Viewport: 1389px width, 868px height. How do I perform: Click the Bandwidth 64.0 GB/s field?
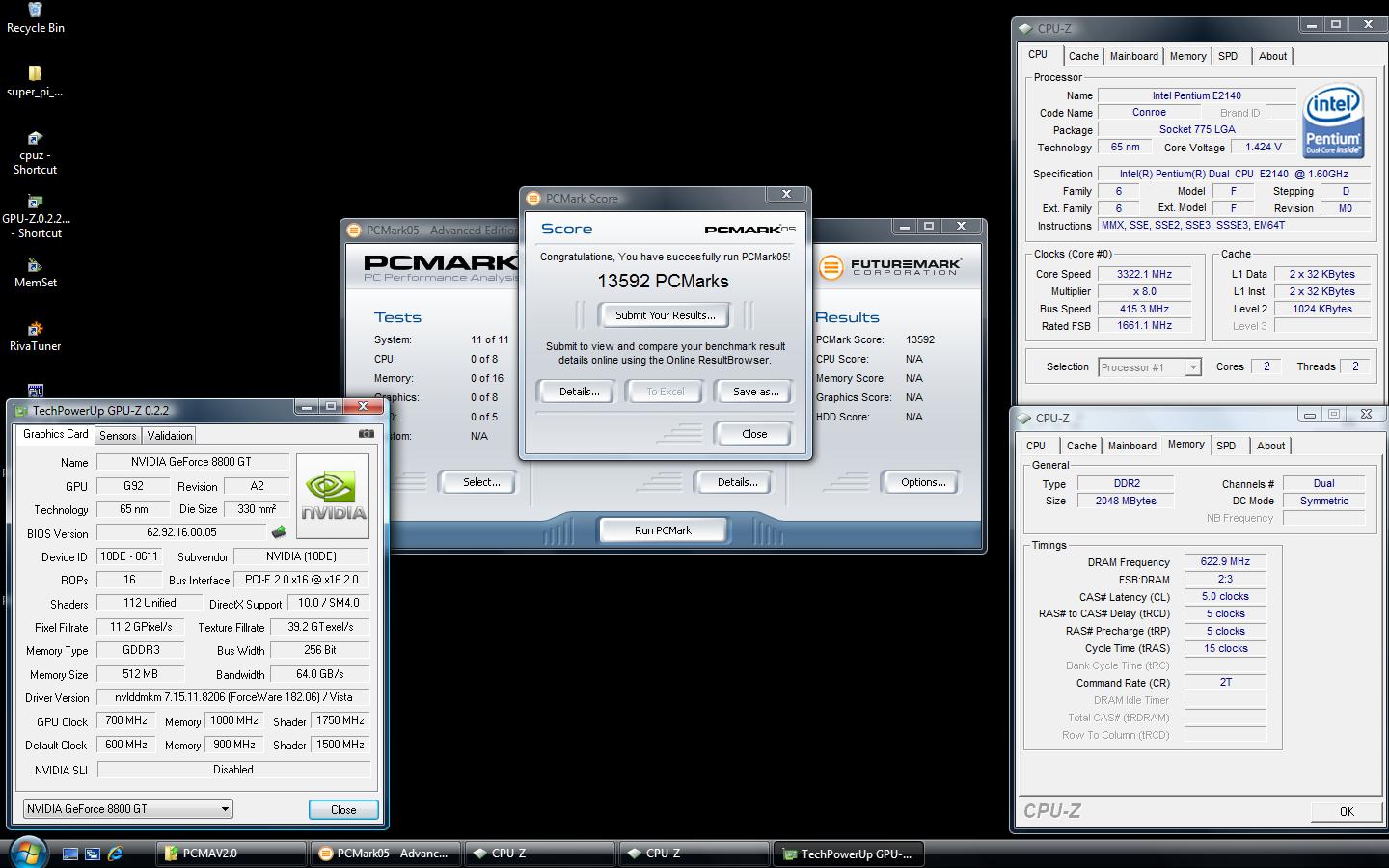pyautogui.click(x=319, y=673)
